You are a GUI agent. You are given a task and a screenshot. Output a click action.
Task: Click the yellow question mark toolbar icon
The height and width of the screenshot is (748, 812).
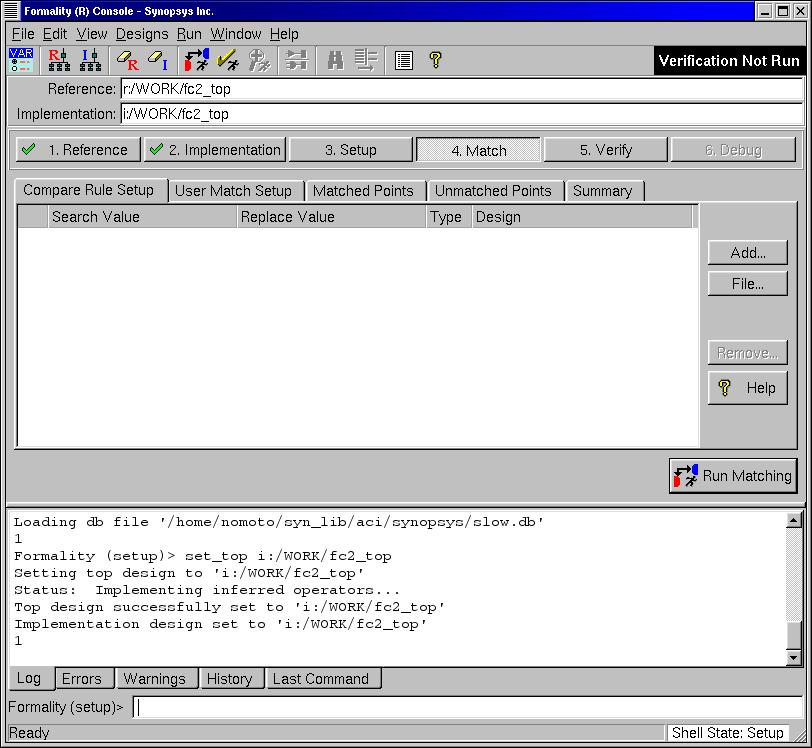click(435, 60)
